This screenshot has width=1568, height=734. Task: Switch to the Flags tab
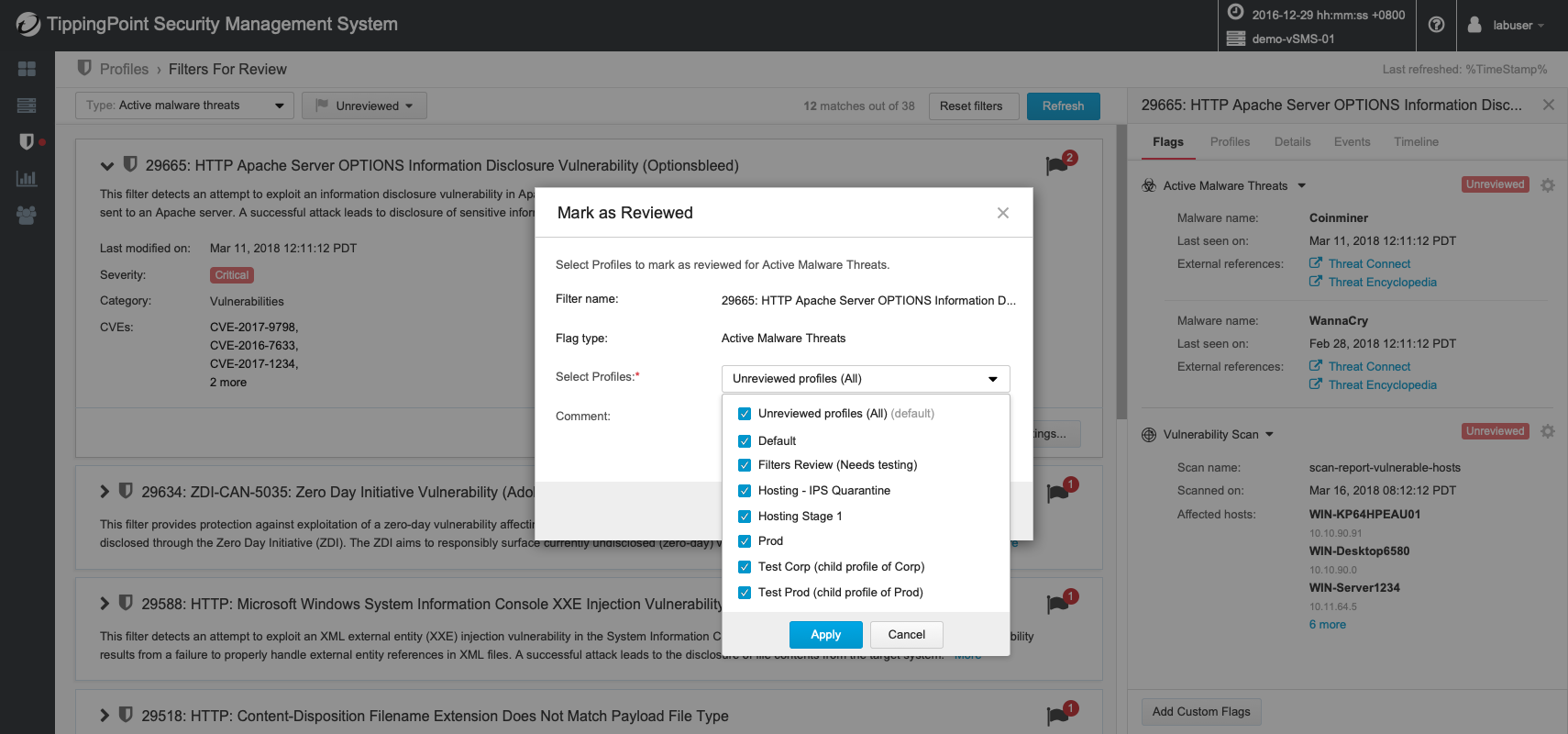point(1168,142)
